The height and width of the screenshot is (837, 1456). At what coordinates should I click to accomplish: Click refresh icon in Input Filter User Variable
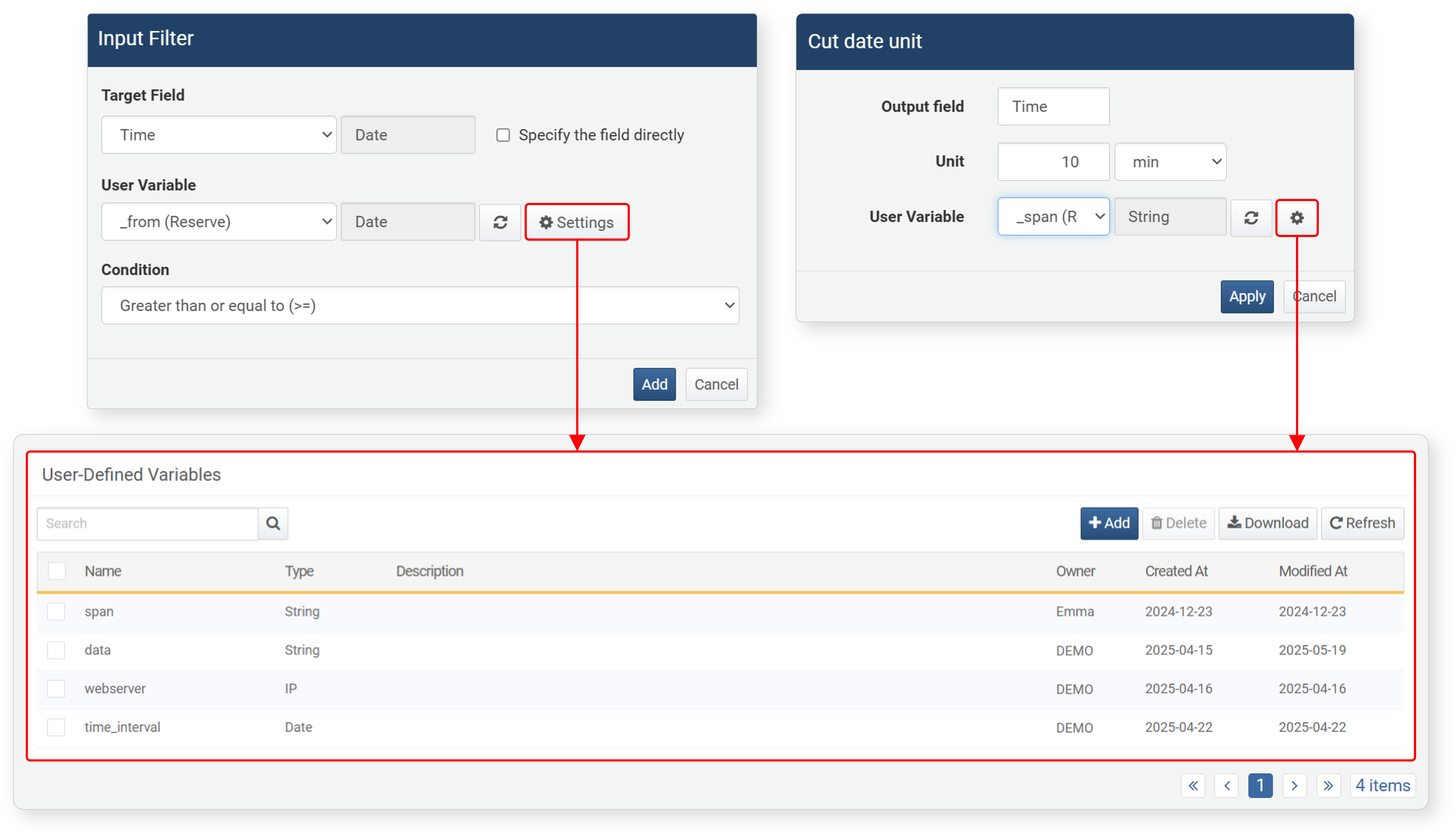coord(500,222)
